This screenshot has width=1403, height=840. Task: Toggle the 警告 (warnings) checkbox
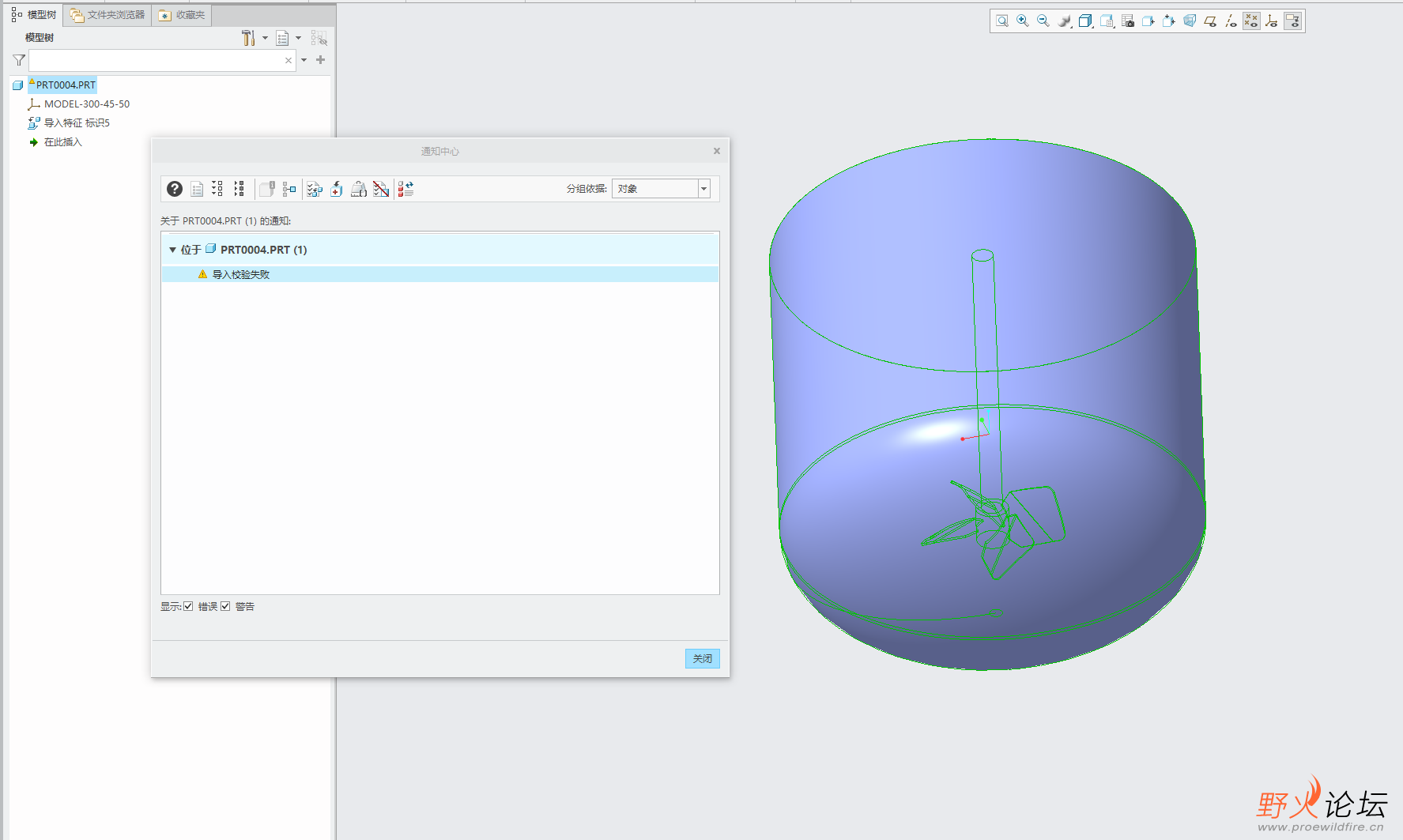226,607
